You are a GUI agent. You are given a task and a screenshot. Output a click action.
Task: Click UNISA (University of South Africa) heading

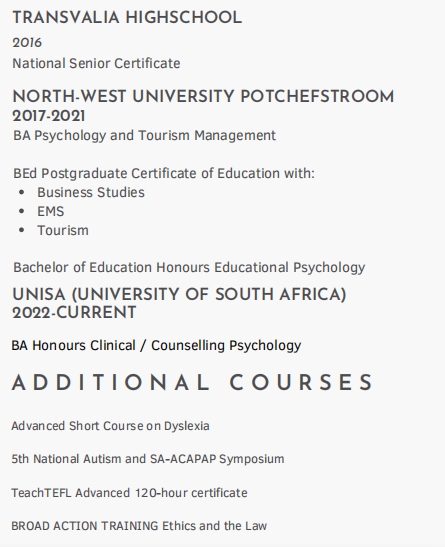[x=179, y=295]
